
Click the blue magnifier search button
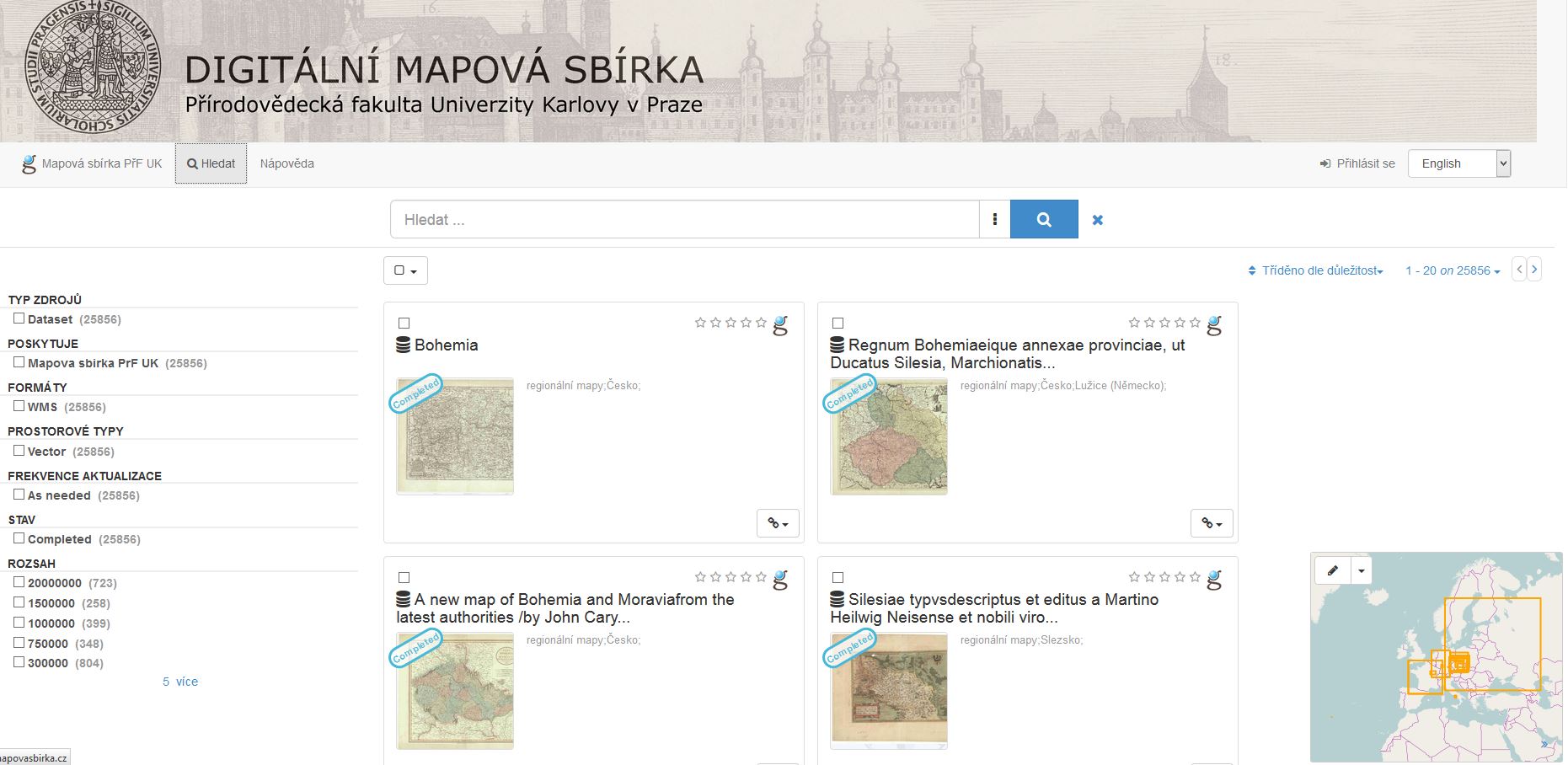tap(1044, 219)
